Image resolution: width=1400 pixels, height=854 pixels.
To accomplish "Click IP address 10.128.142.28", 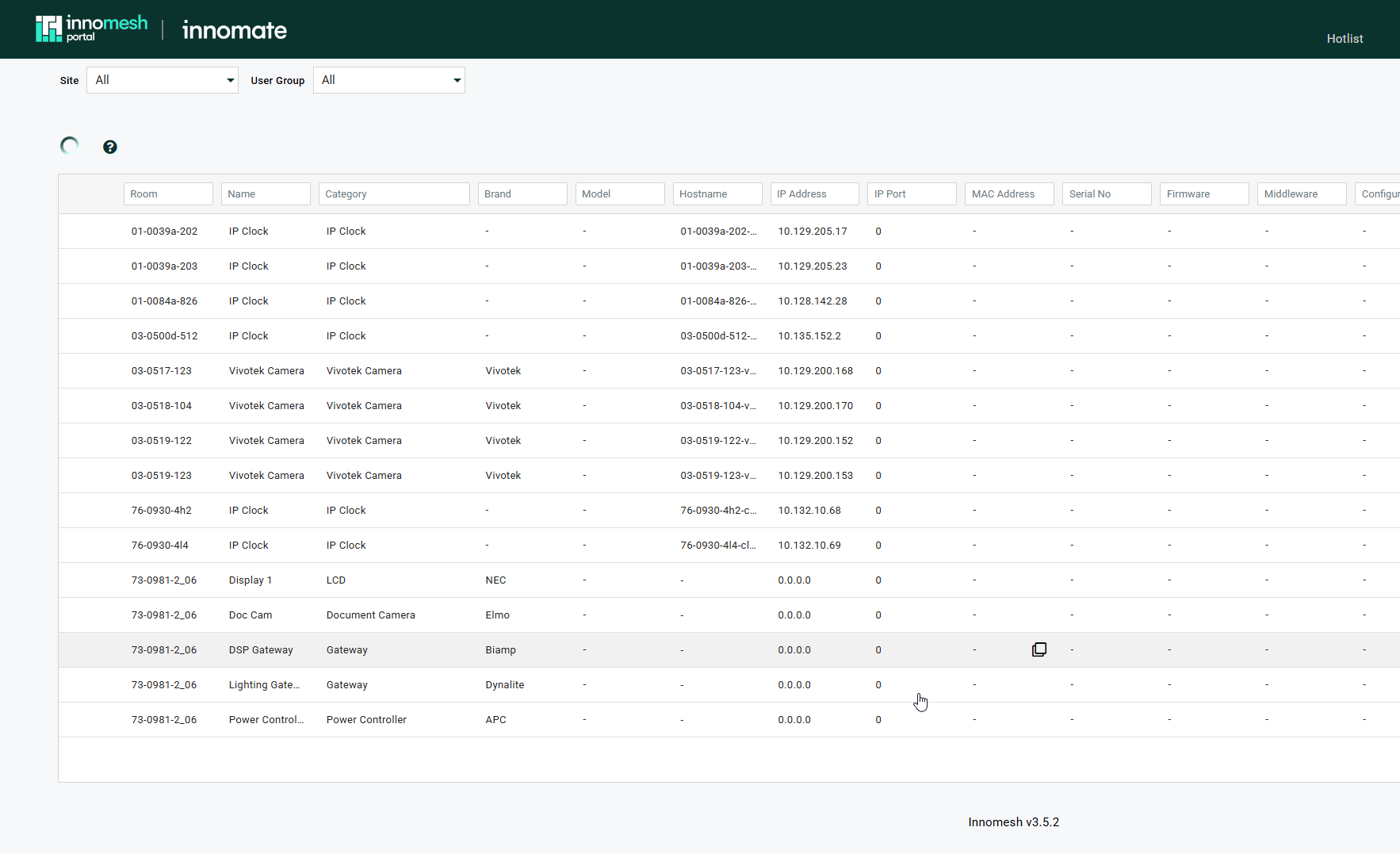I will [813, 301].
